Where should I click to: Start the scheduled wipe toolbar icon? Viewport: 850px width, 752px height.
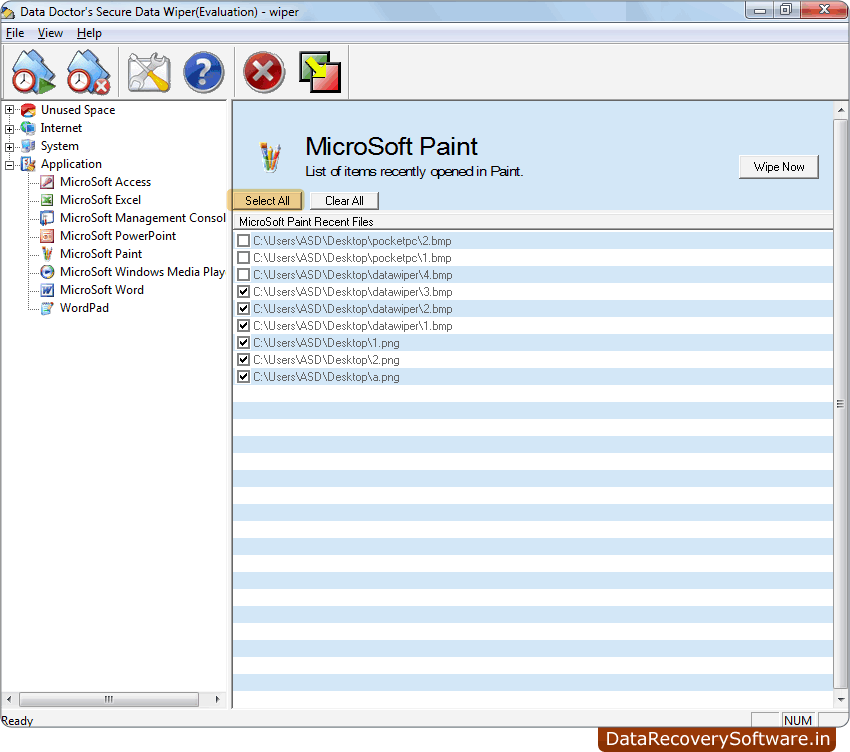coord(33,72)
